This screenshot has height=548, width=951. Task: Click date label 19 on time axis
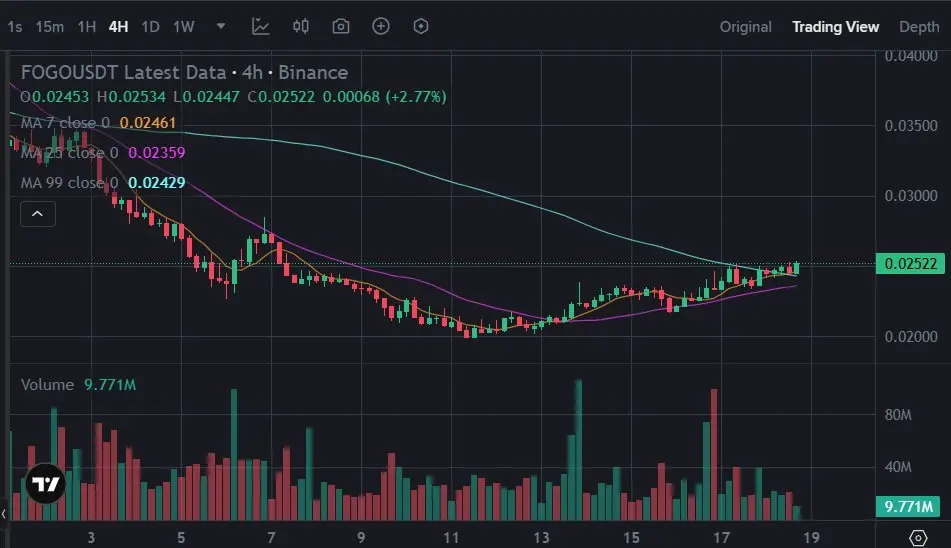click(812, 537)
